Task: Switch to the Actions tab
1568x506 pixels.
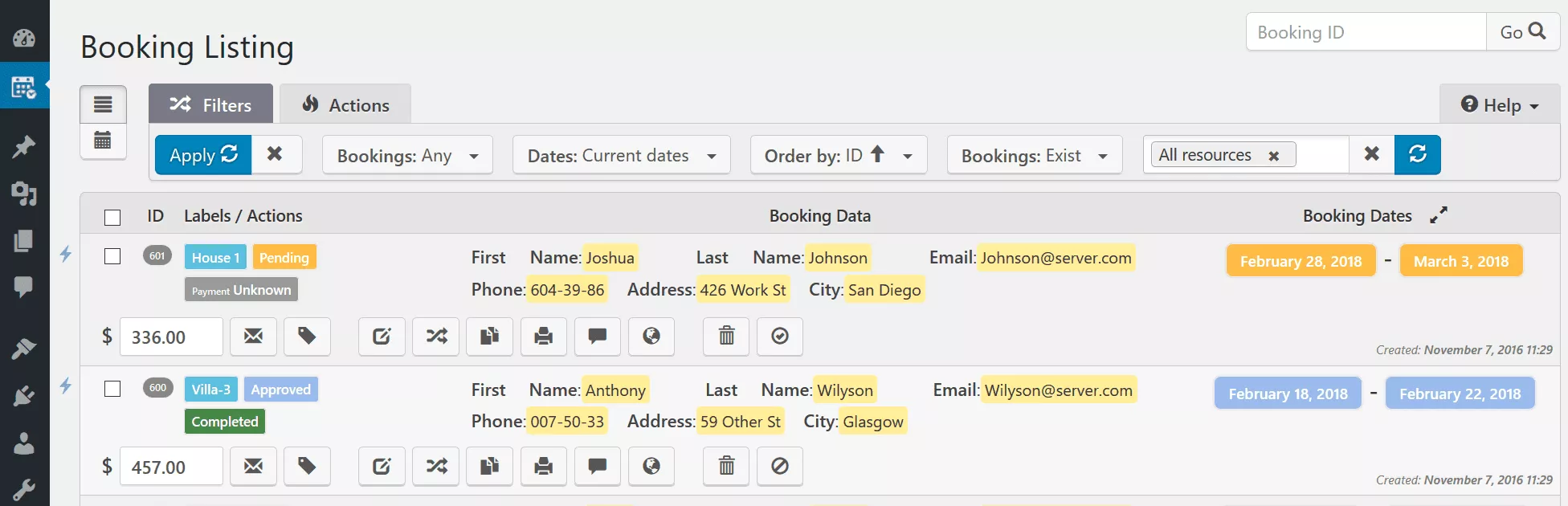Action: 345,104
